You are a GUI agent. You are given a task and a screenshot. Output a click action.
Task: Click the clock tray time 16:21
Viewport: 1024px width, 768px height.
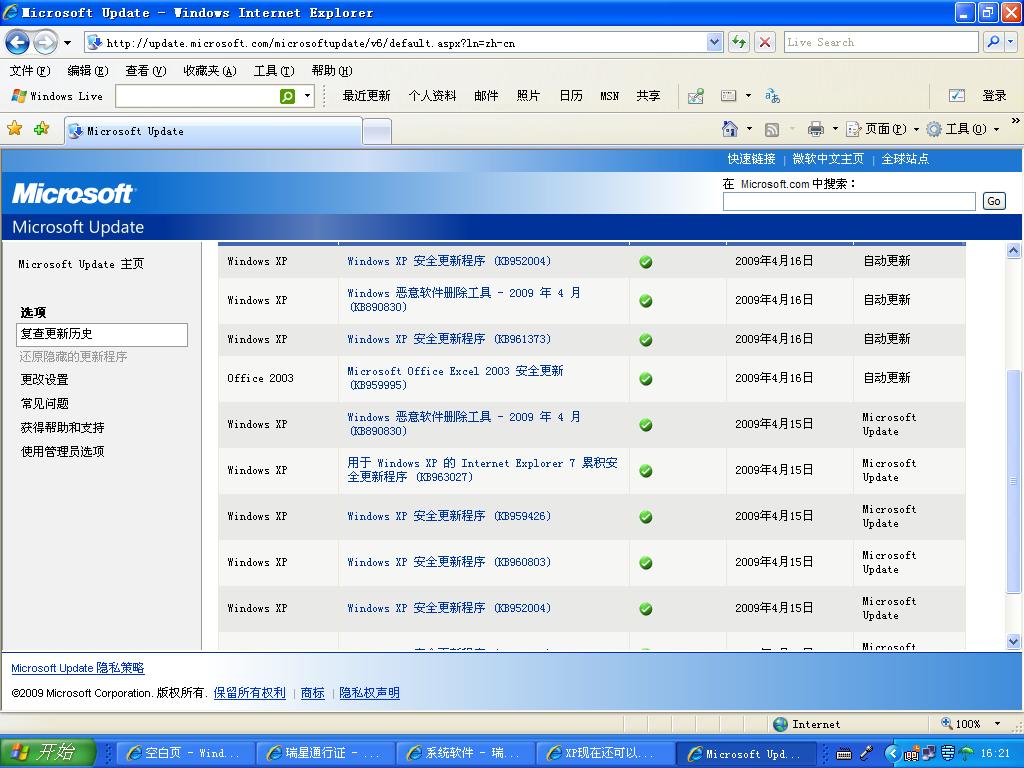(995, 753)
